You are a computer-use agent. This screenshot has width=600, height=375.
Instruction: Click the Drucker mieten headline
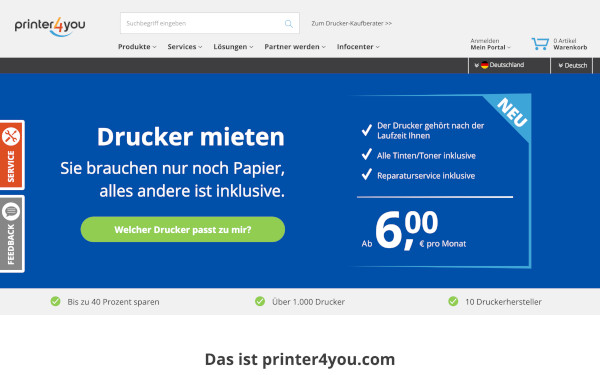191,137
